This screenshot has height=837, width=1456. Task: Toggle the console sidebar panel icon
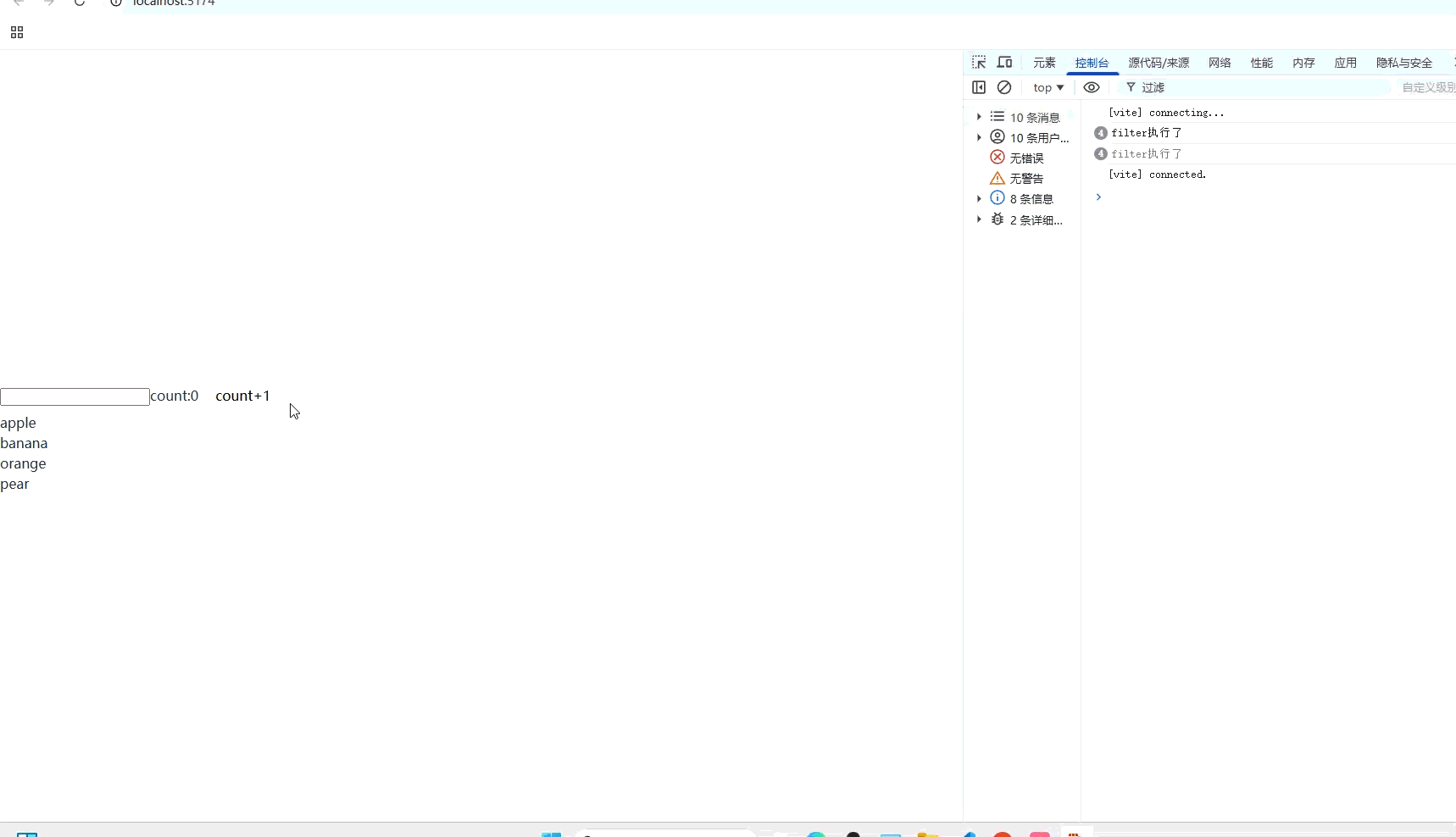click(979, 87)
